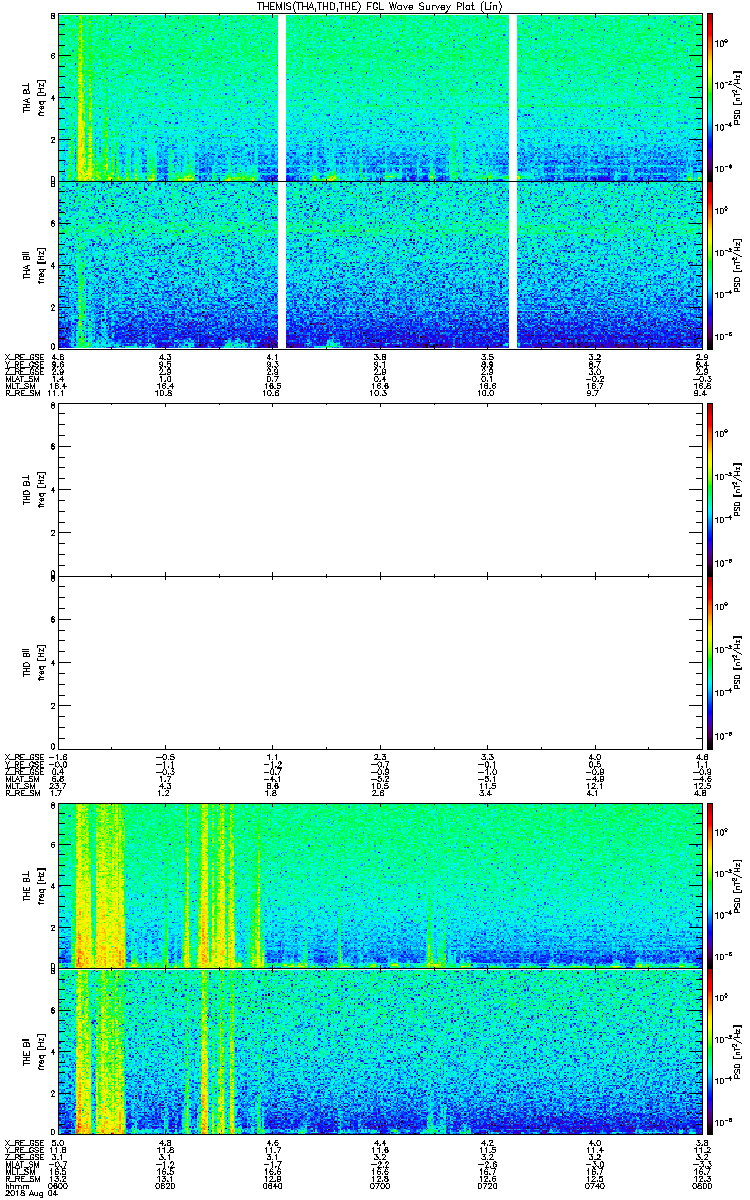This screenshot has height=1200, width=750.
Task: Select the 'THA B⊥' y-axis label
Action: coord(29,99)
